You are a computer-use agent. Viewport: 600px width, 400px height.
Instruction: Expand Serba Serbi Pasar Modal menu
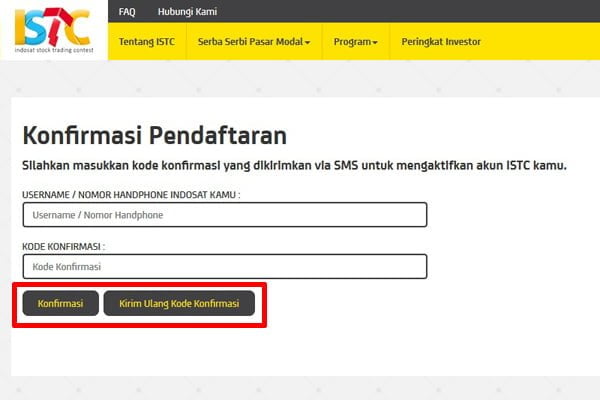tap(254, 42)
